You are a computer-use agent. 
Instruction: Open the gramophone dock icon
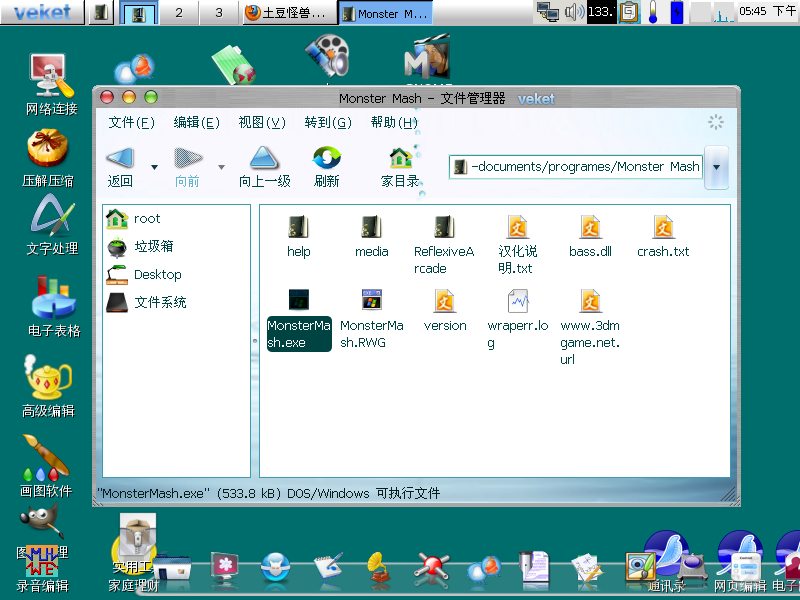point(379,568)
